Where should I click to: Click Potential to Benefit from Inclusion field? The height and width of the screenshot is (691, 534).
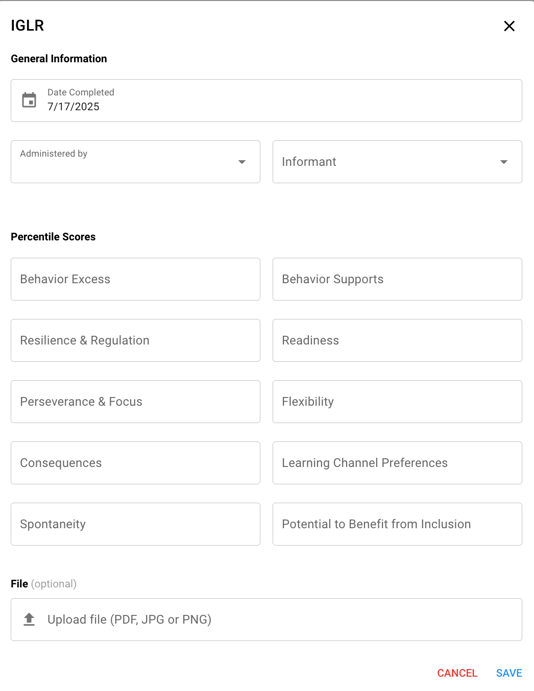click(397, 524)
